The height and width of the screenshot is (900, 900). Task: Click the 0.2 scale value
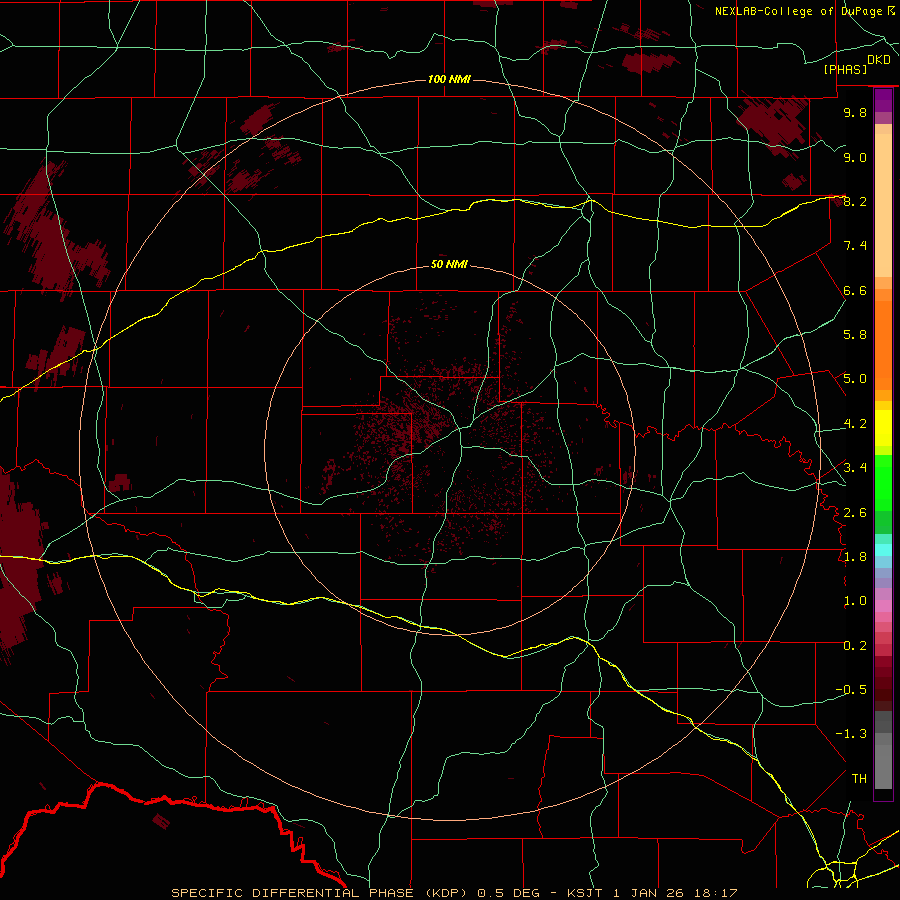(855, 645)
